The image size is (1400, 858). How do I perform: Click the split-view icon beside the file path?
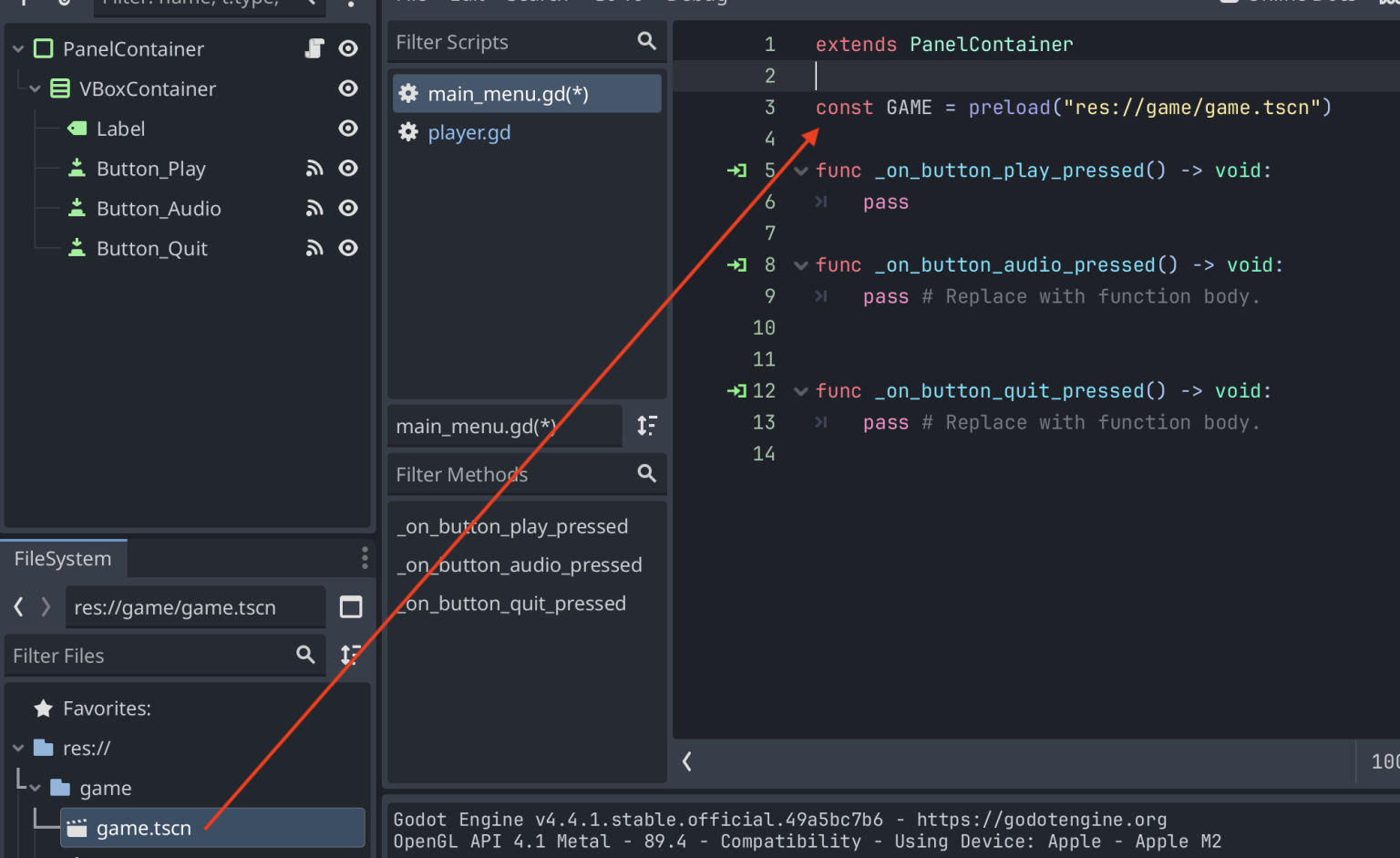tap(351, 606)
